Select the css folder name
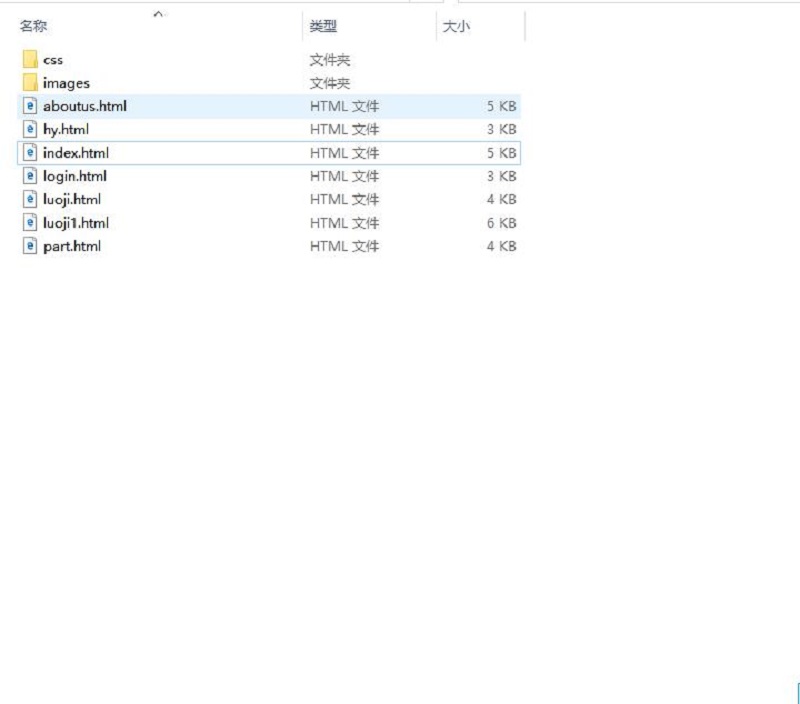Viewport: 800px width, 704px height. [x=53, y=60]
